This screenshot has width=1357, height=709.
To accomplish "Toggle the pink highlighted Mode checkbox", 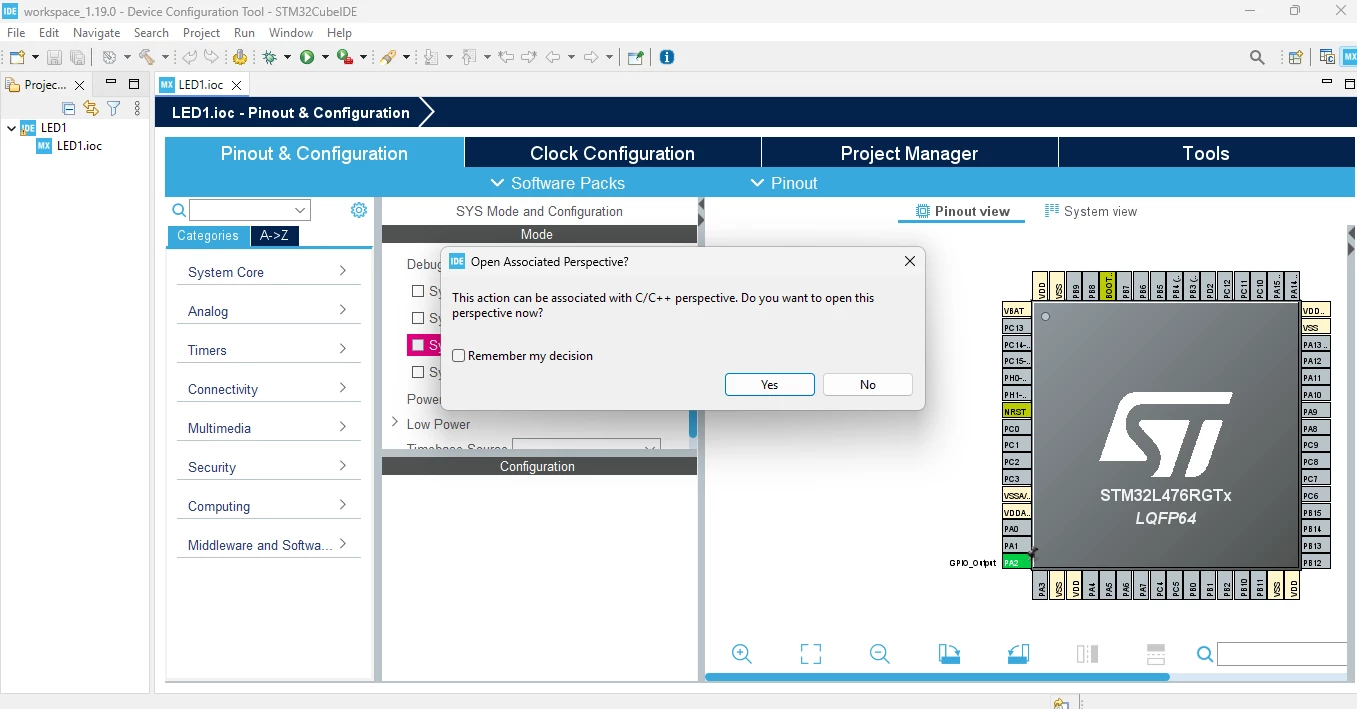I will [418, 345].
